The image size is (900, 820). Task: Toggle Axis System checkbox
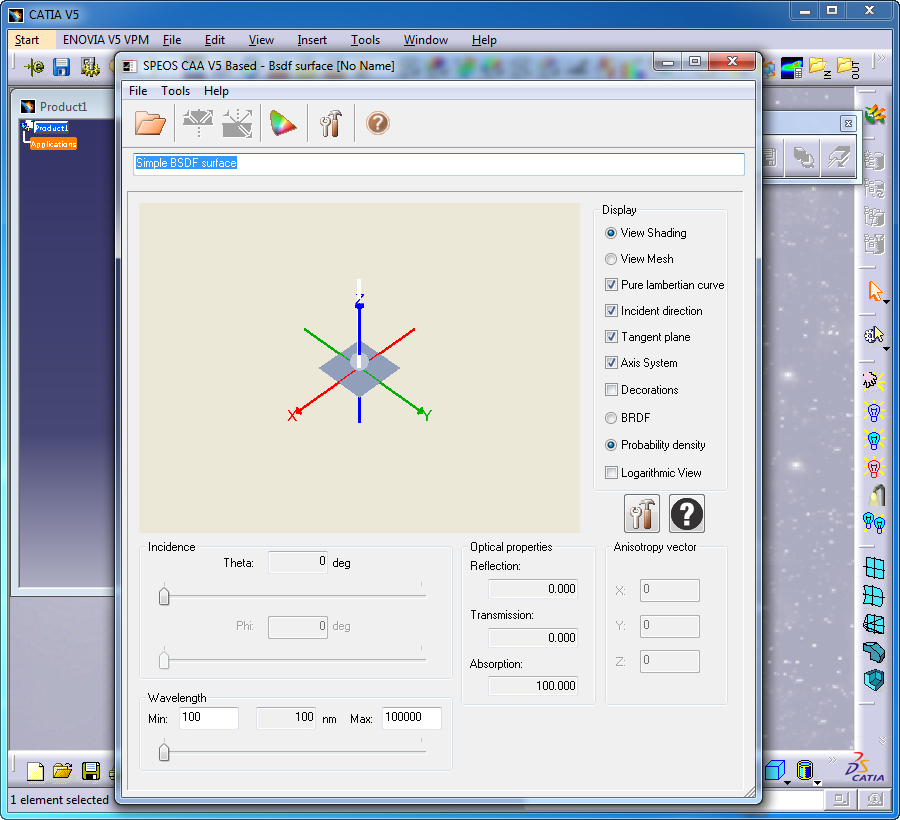[611, 363]
